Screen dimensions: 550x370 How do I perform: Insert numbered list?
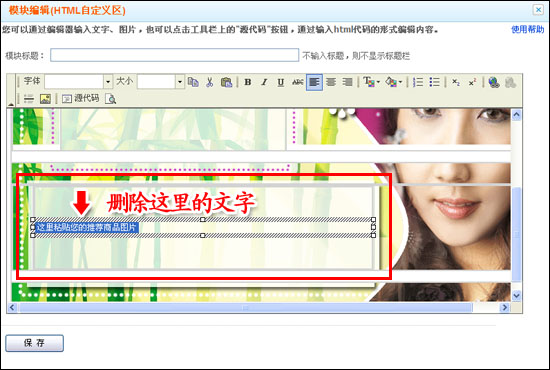[x=418, y=82]
